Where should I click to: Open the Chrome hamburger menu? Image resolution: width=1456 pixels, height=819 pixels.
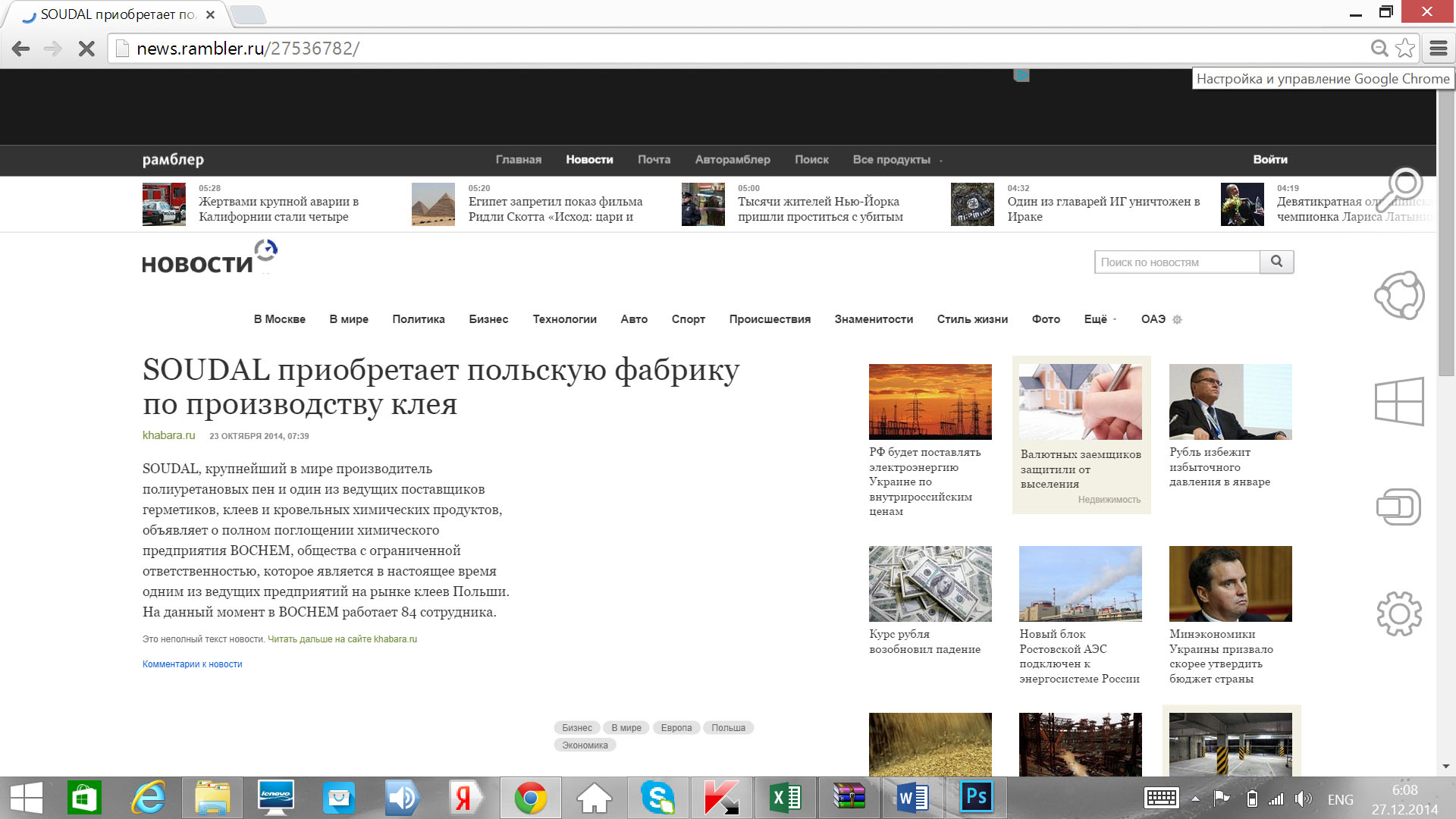coord(1438,49)
